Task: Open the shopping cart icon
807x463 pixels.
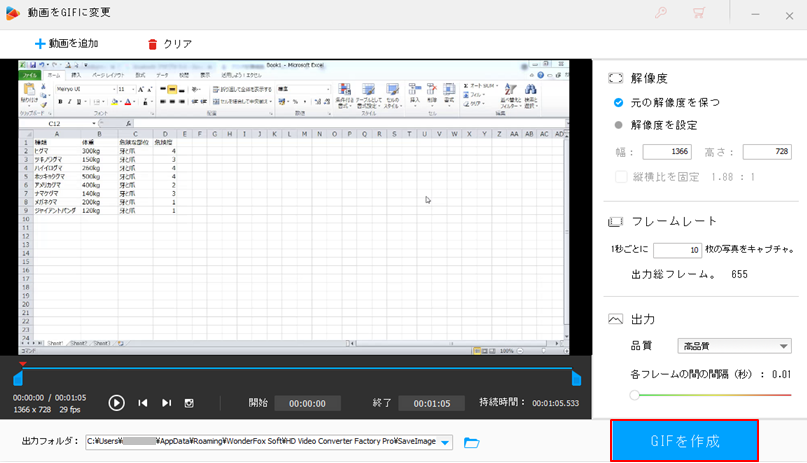Action: 698,13
